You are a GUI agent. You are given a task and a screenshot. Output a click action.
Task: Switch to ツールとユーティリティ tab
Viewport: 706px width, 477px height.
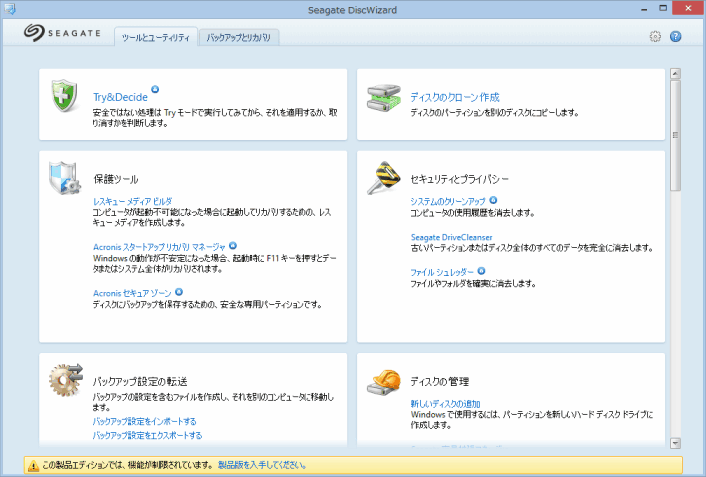click(x=156, y=37)
